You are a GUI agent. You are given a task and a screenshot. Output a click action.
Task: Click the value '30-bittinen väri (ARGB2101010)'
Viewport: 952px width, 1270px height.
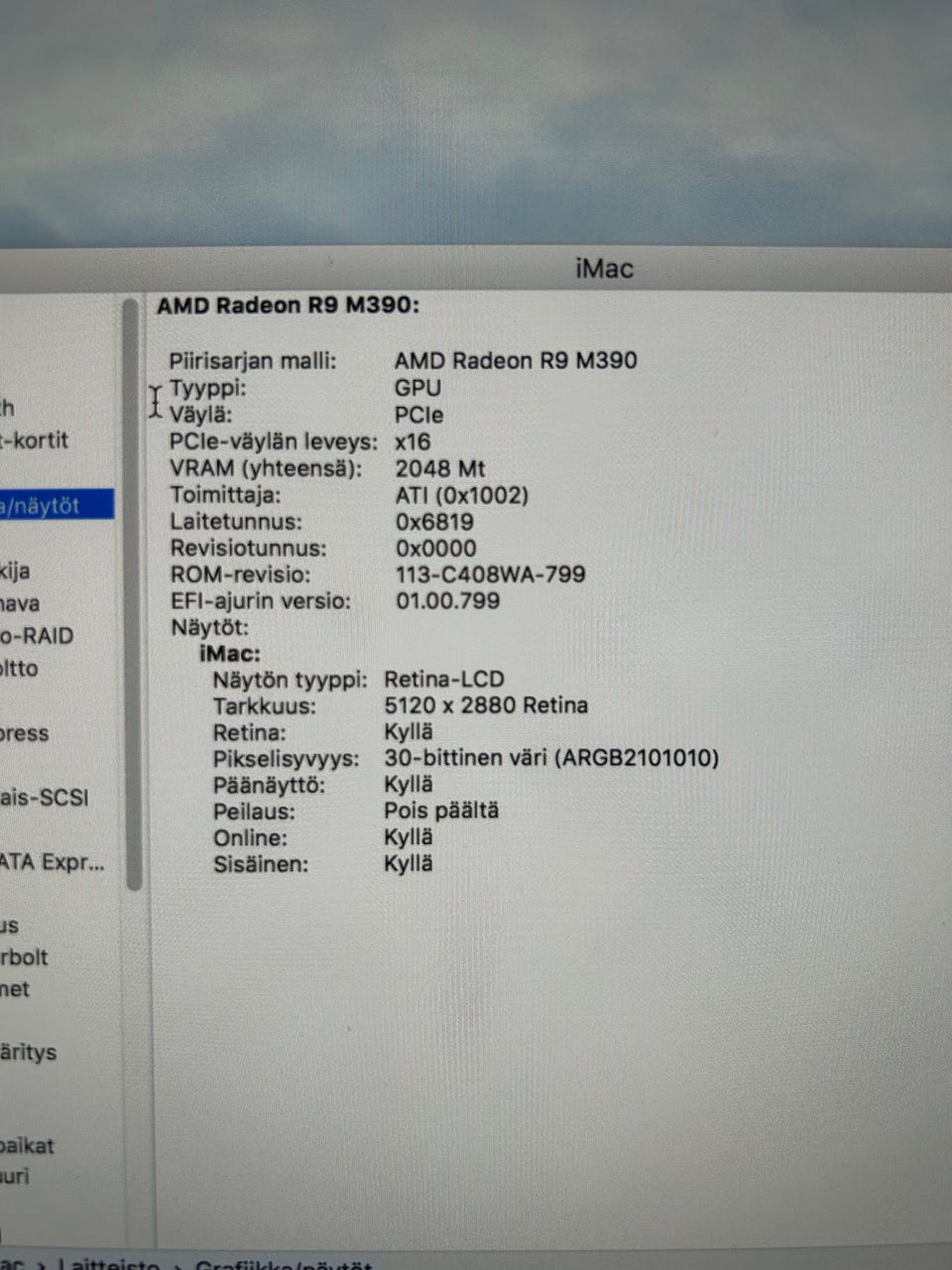(551, 758)
